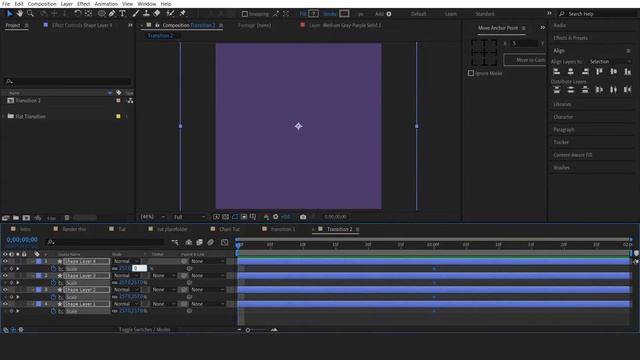Image resolution: width=640 pixels, height=360 pixels.
Task: Select the Hand tool
Action: coord(20,13)
